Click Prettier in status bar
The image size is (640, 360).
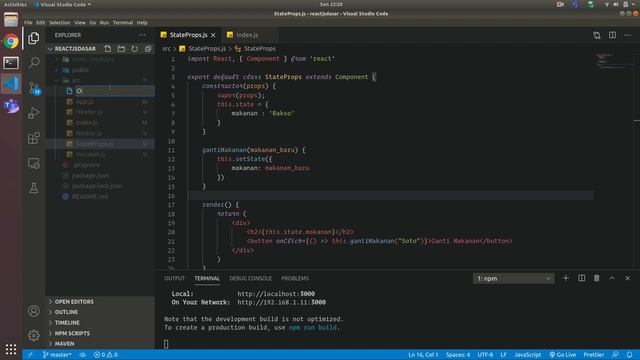coord(593,354)
